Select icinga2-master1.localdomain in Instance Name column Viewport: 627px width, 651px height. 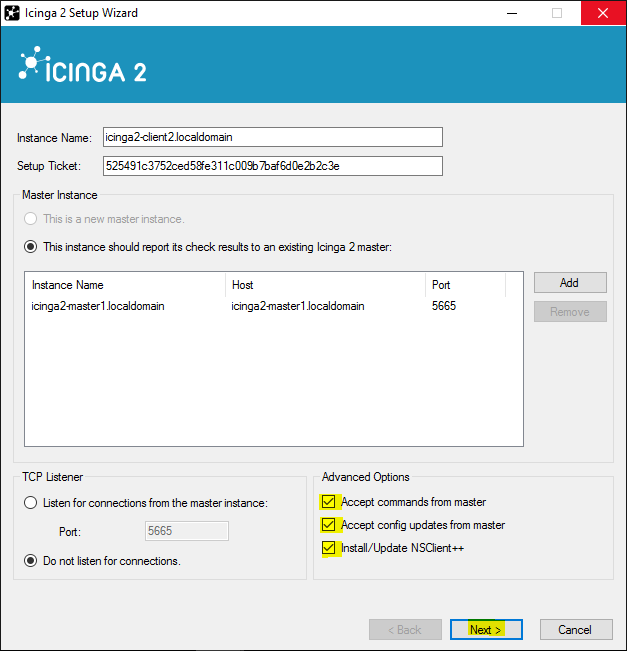pyautogui.click(x=98, y=306)
